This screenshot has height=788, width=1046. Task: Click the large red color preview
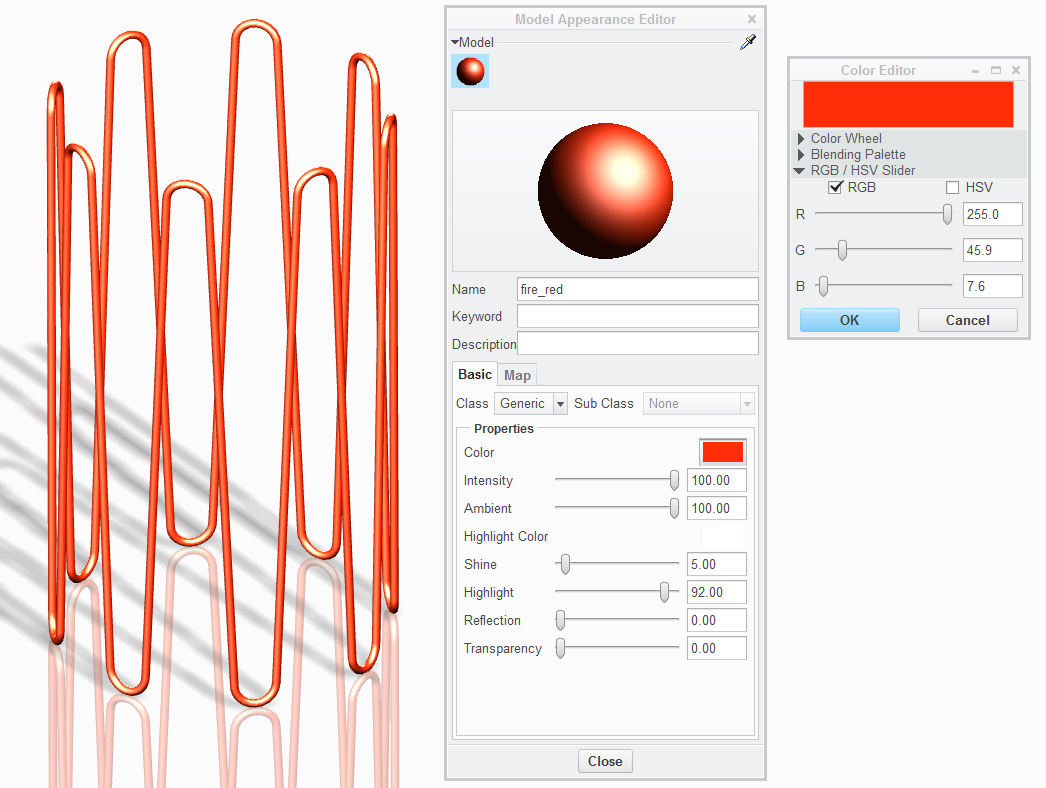point(908,104)
